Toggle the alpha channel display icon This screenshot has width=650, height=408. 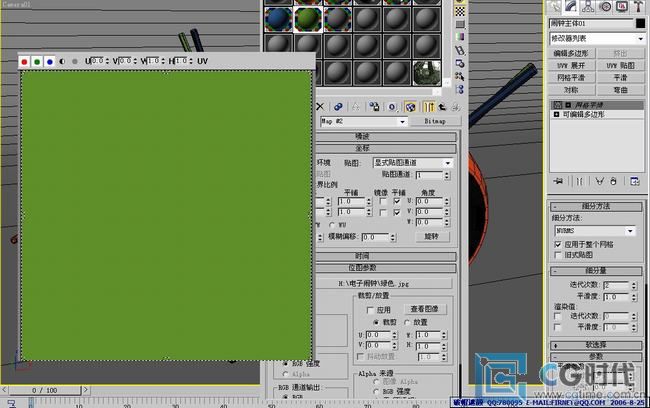click(x=62, y=61)
